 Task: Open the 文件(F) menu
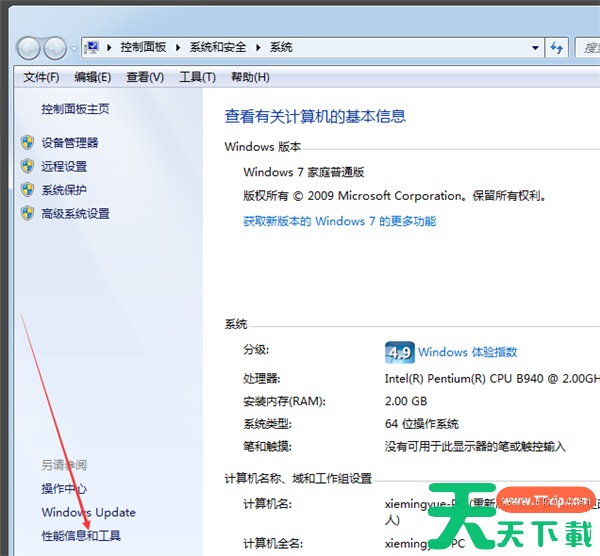(x=41, y=77)
